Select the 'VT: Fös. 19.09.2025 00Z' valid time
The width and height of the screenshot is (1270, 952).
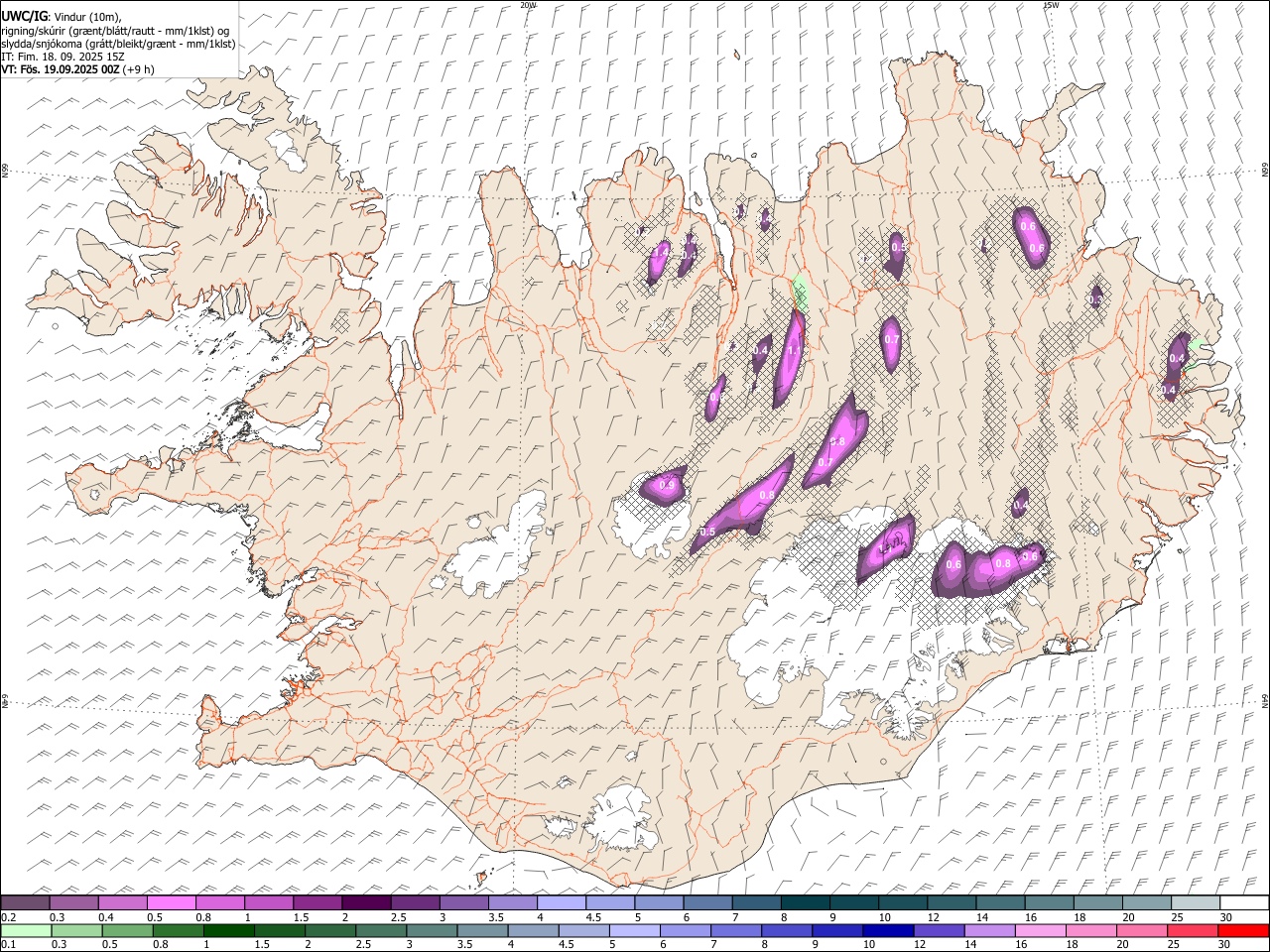tap(61, 69)
